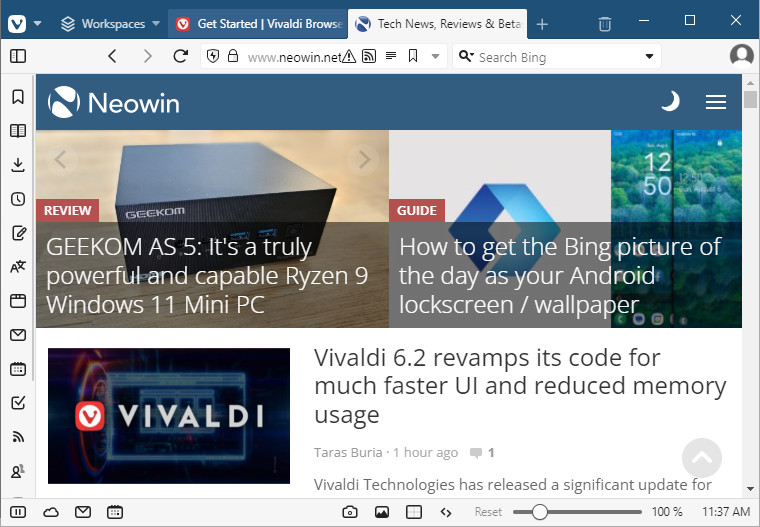Open the Translate panel in sidebar
Viewport: 760px width, 527px height.
coord(17,267)
